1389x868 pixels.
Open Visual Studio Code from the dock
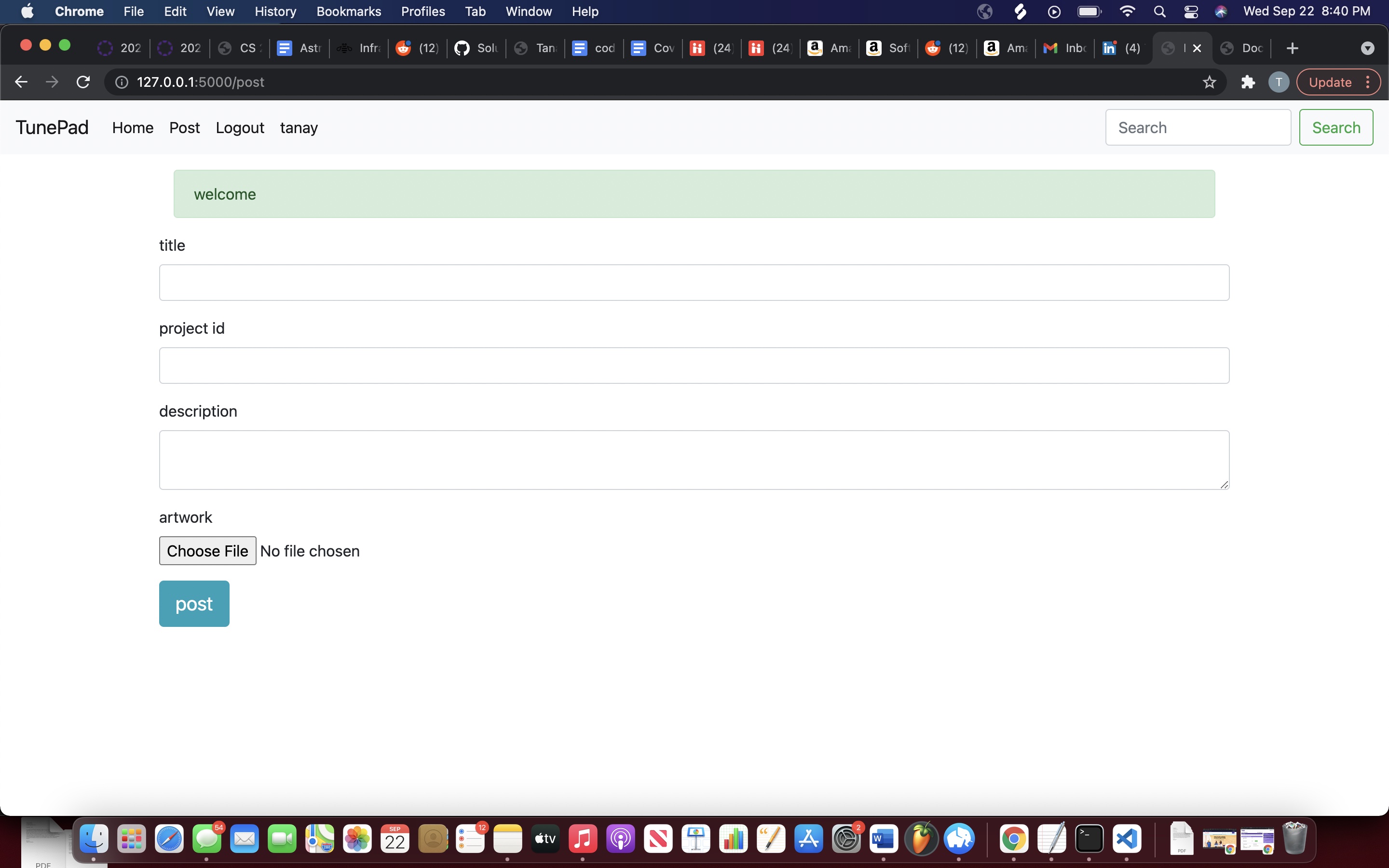coord(1127,839)
